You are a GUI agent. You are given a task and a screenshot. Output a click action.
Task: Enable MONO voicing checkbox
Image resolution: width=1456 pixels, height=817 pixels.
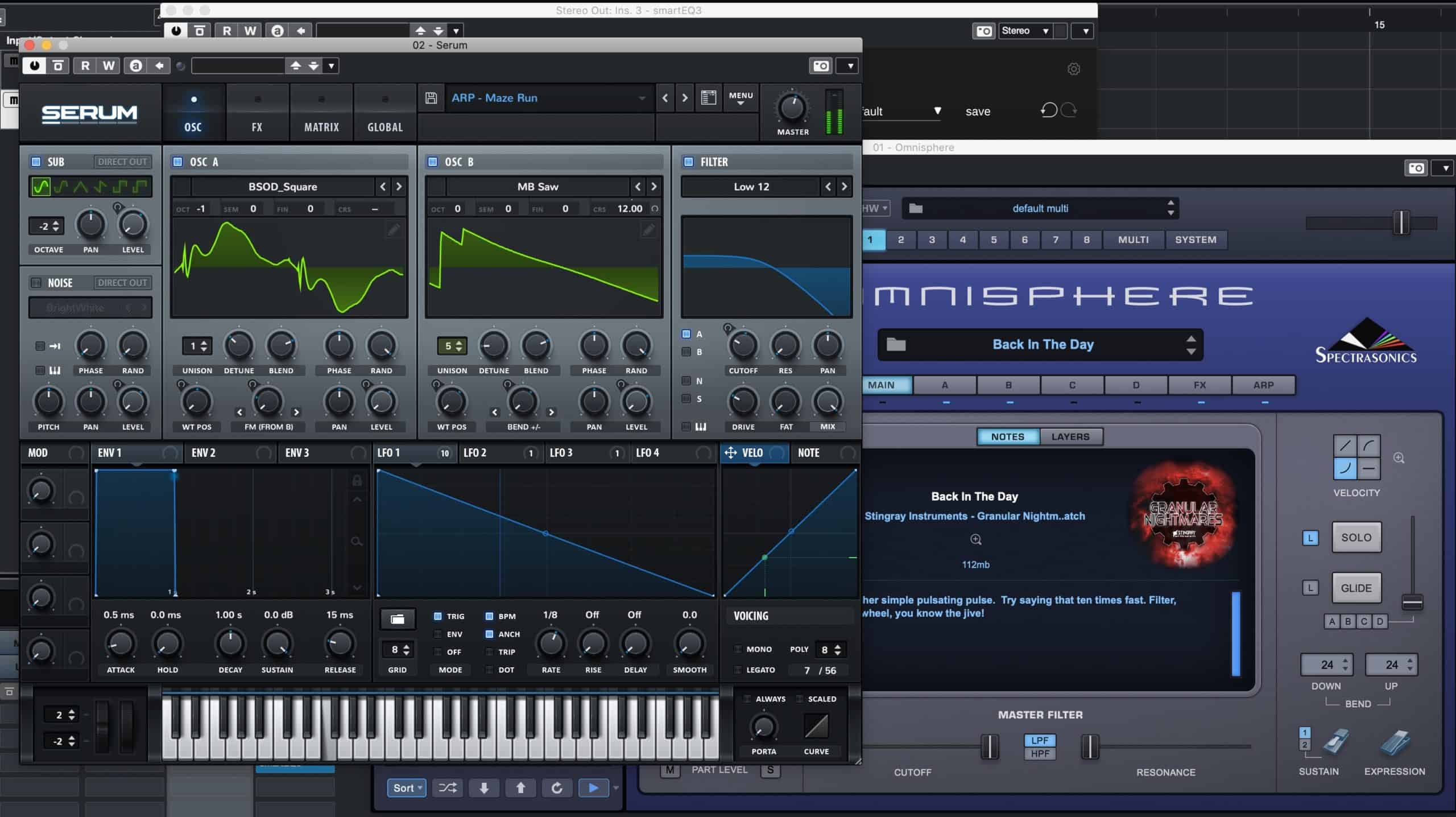tap(738, 649)
